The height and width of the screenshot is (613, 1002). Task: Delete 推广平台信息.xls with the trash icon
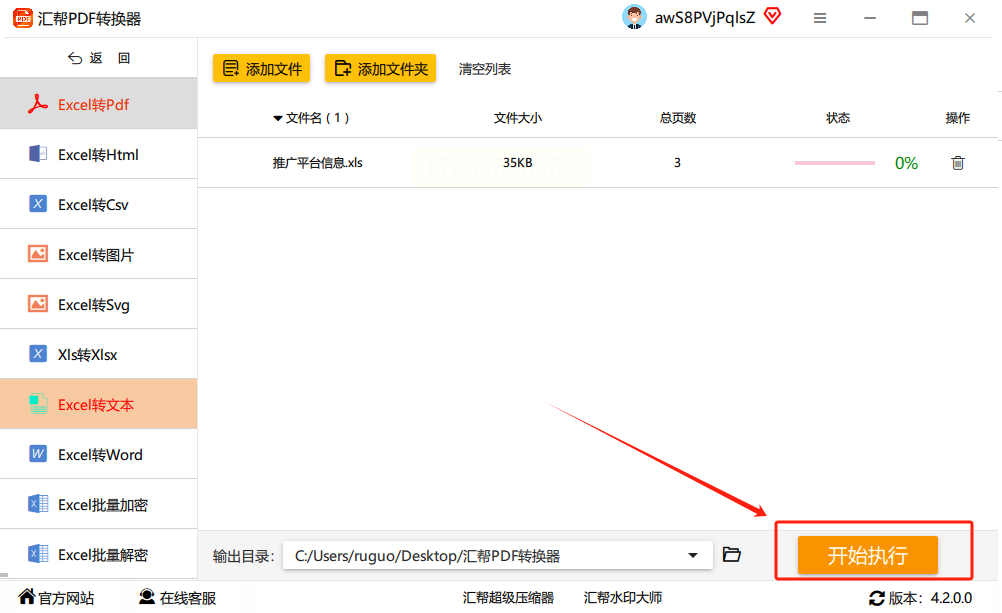957,163
